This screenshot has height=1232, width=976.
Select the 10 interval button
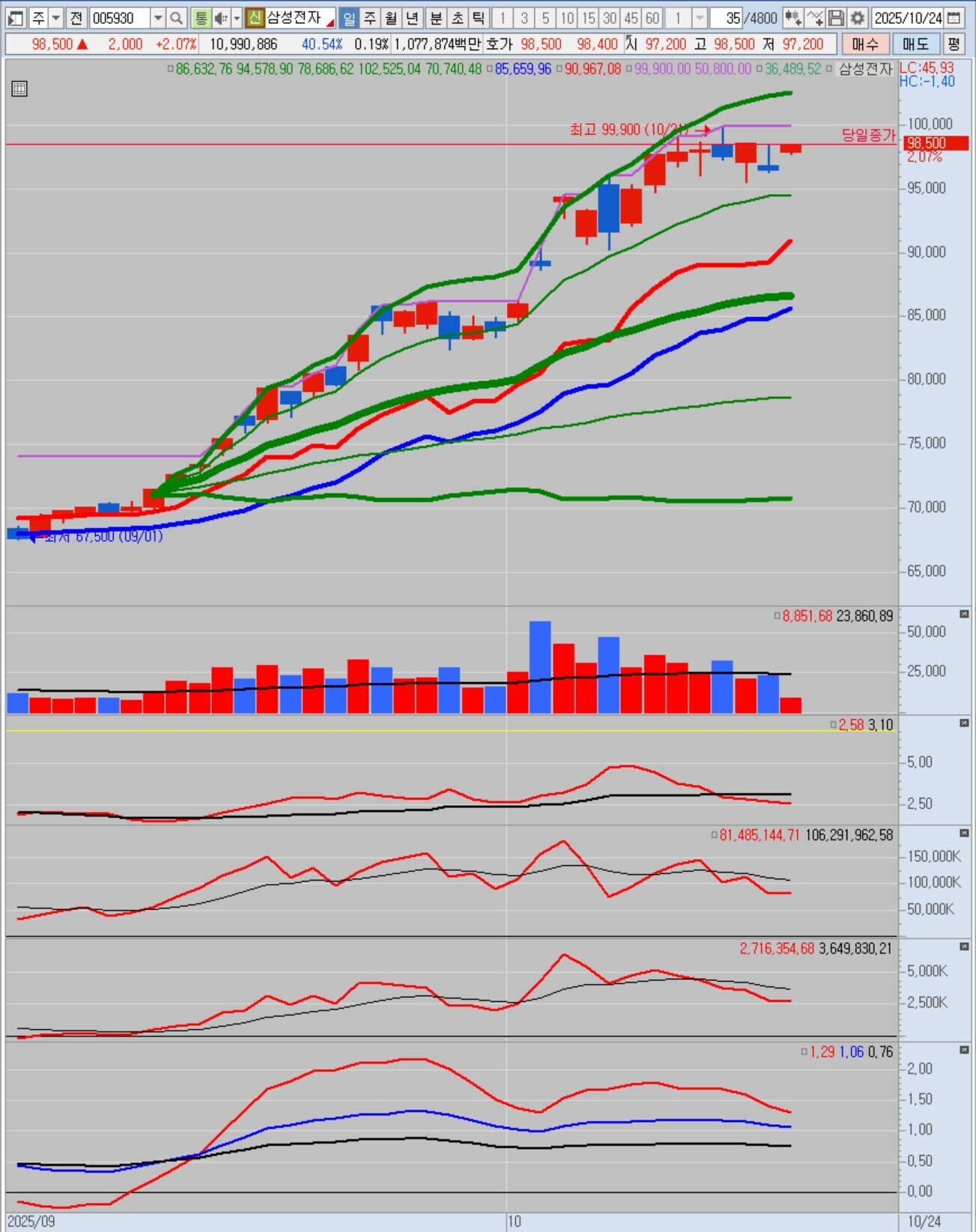[x=567, y=18]
